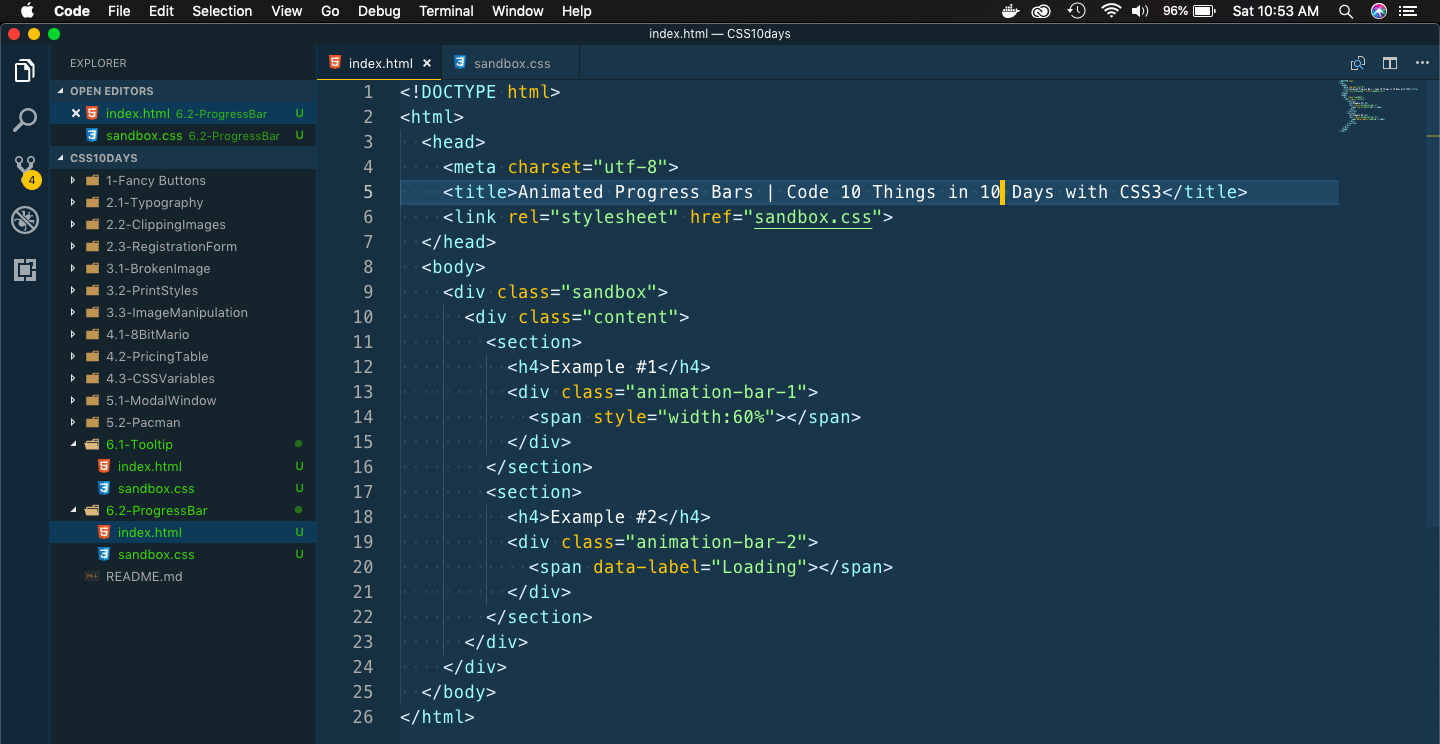1440x744 pixels.
Task: Open the Go menu
Action: (330, 11)
